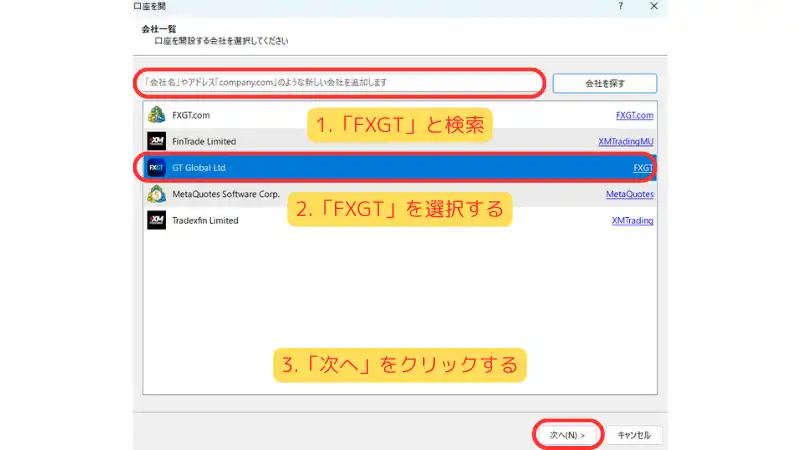Click the MetaQuotes Software Corp. icon
The height and width of the screenshot is (450, 800).
tap(157, 194)
